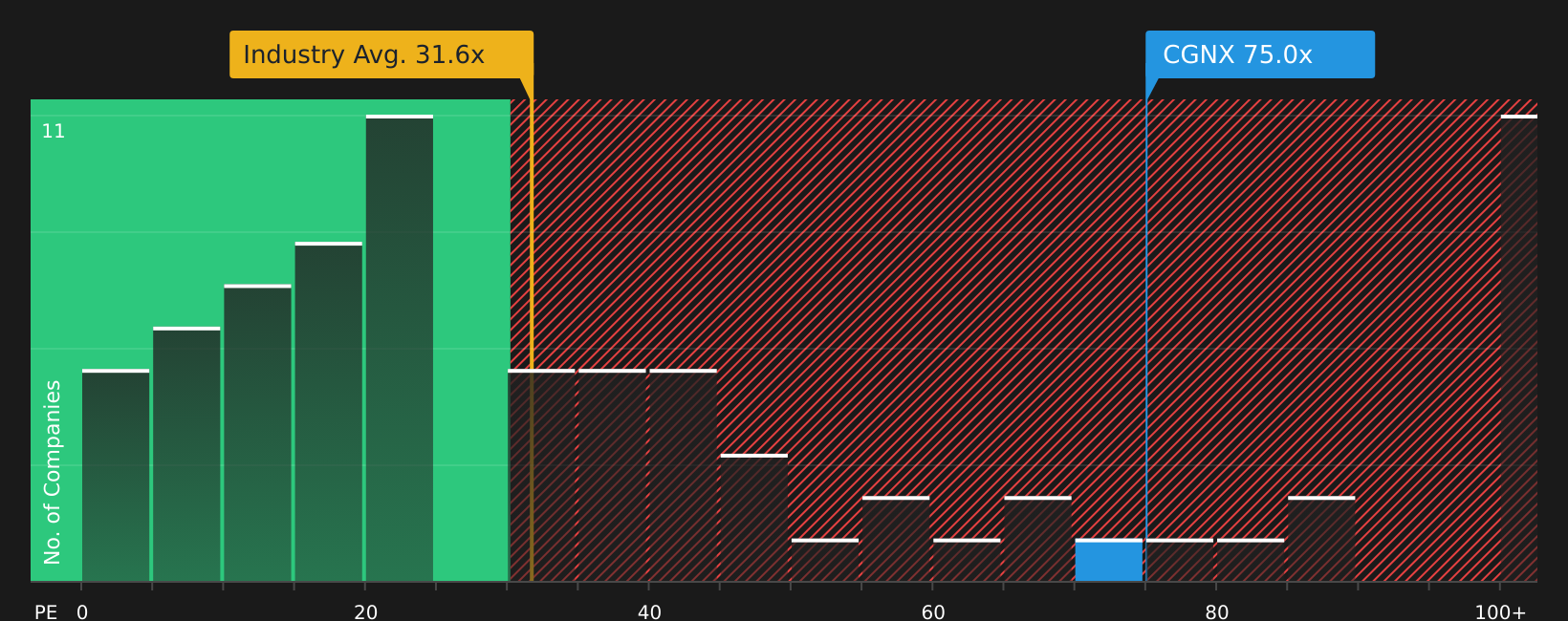Select the first bar in the 0-5 PE range

116,476
